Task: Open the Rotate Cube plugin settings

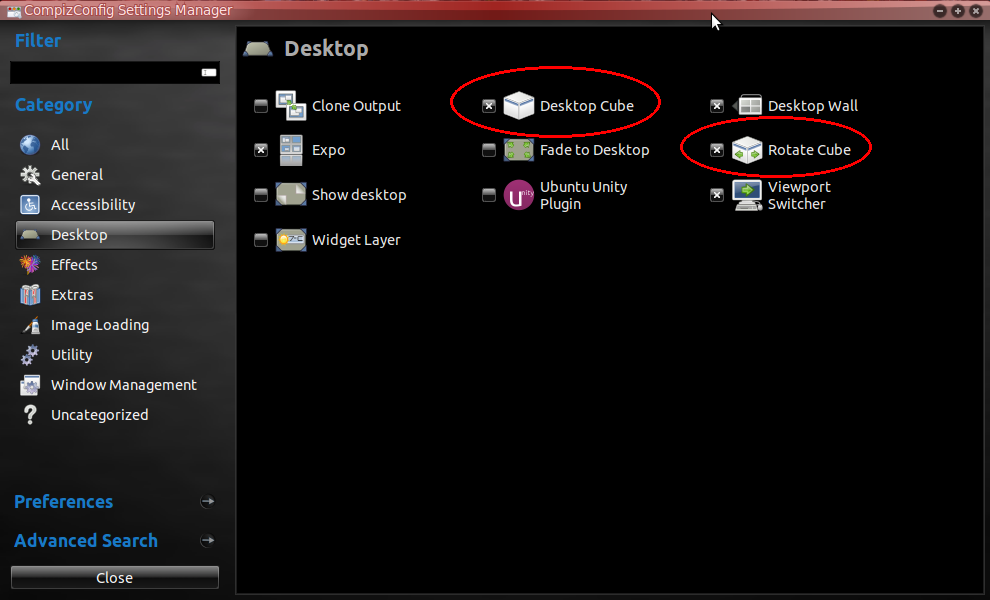Action: click(x=747, y=149)
